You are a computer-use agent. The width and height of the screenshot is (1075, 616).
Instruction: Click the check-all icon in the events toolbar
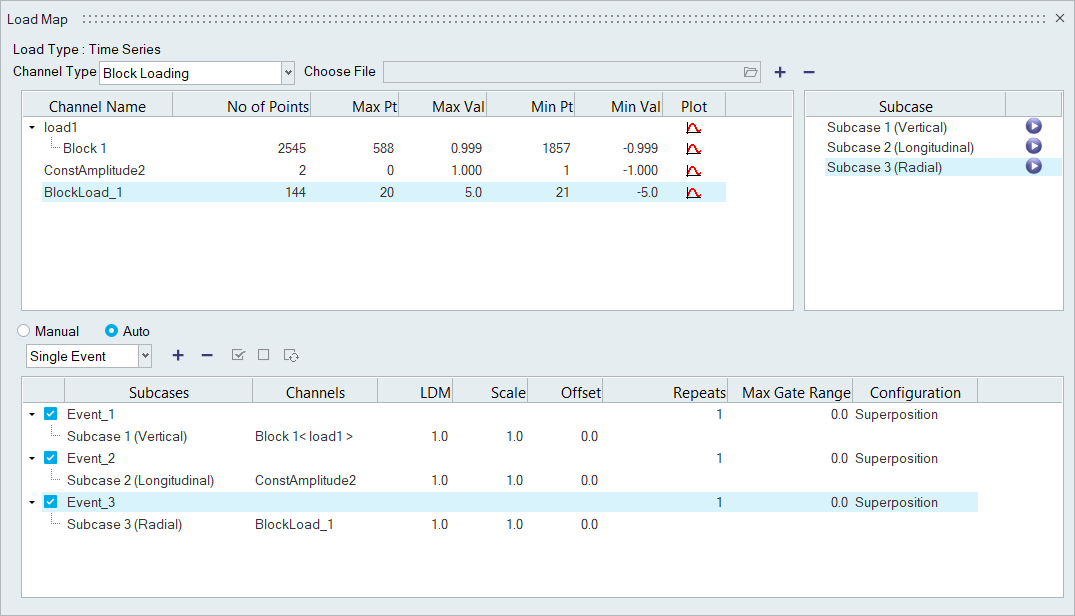[238, 355]
